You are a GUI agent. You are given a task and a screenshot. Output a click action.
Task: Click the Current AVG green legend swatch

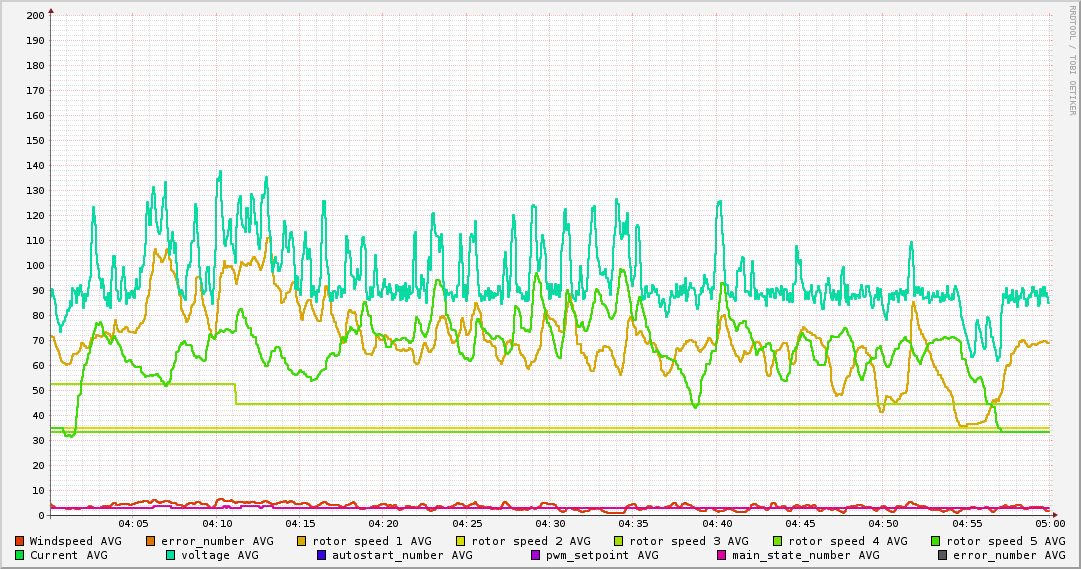point(20,555)
